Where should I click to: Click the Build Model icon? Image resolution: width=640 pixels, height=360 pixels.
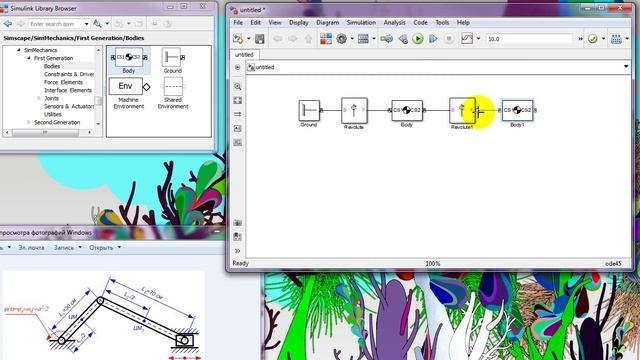(616, 39)
